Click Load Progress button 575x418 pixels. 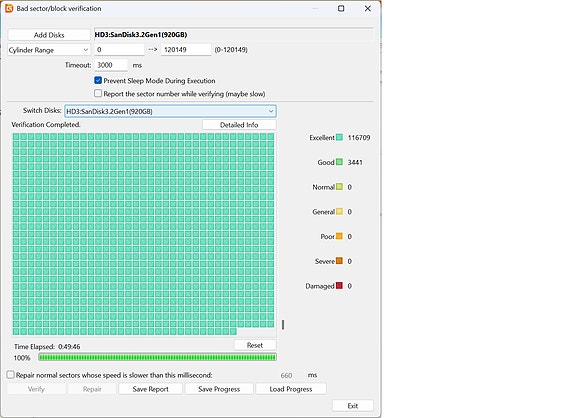pyautogui.click(x=291, y=389)
